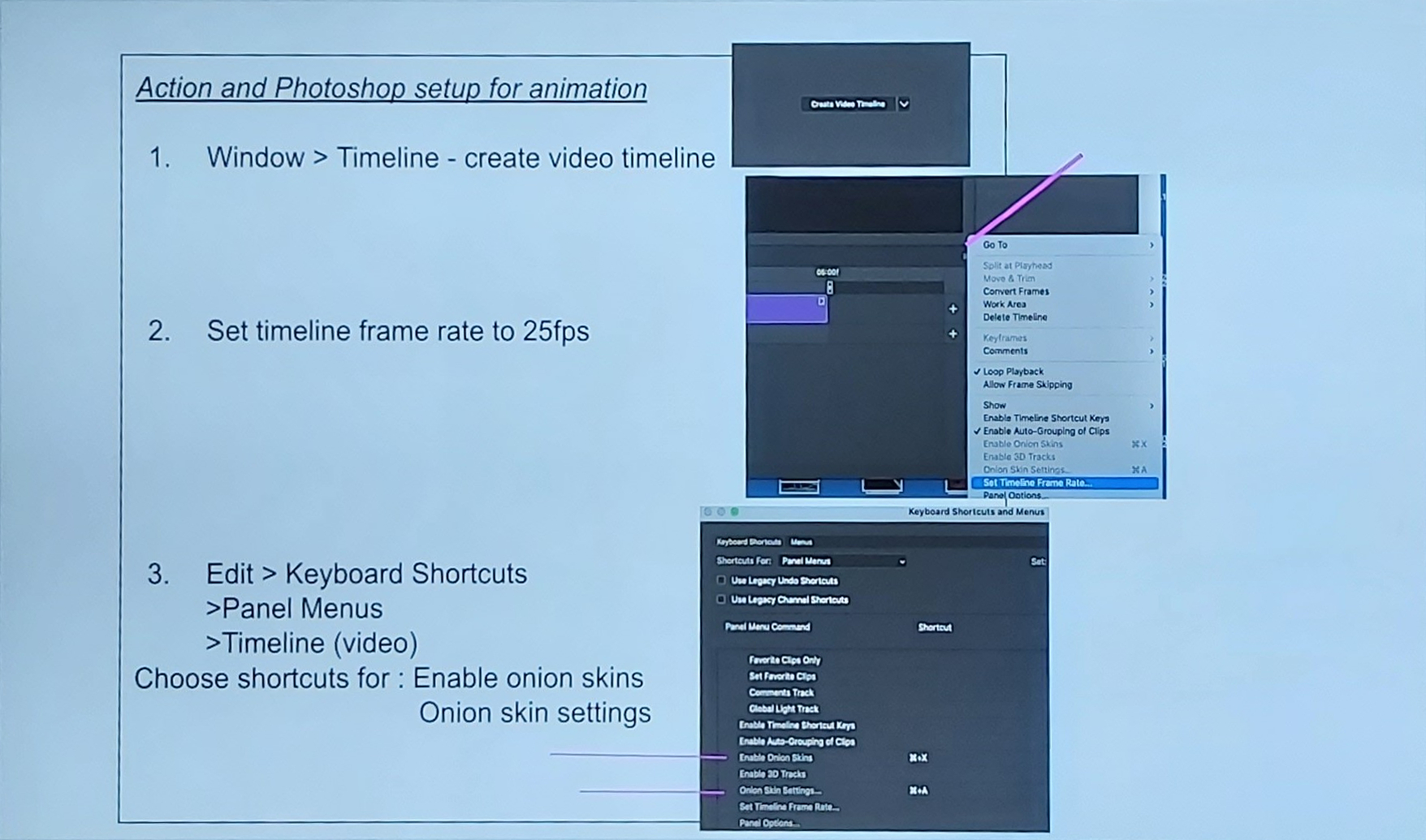Image resolution: width=1426 pixels, height=840 pixels.
Task: Click the Shortcut column header
Action: coord(935,627)
